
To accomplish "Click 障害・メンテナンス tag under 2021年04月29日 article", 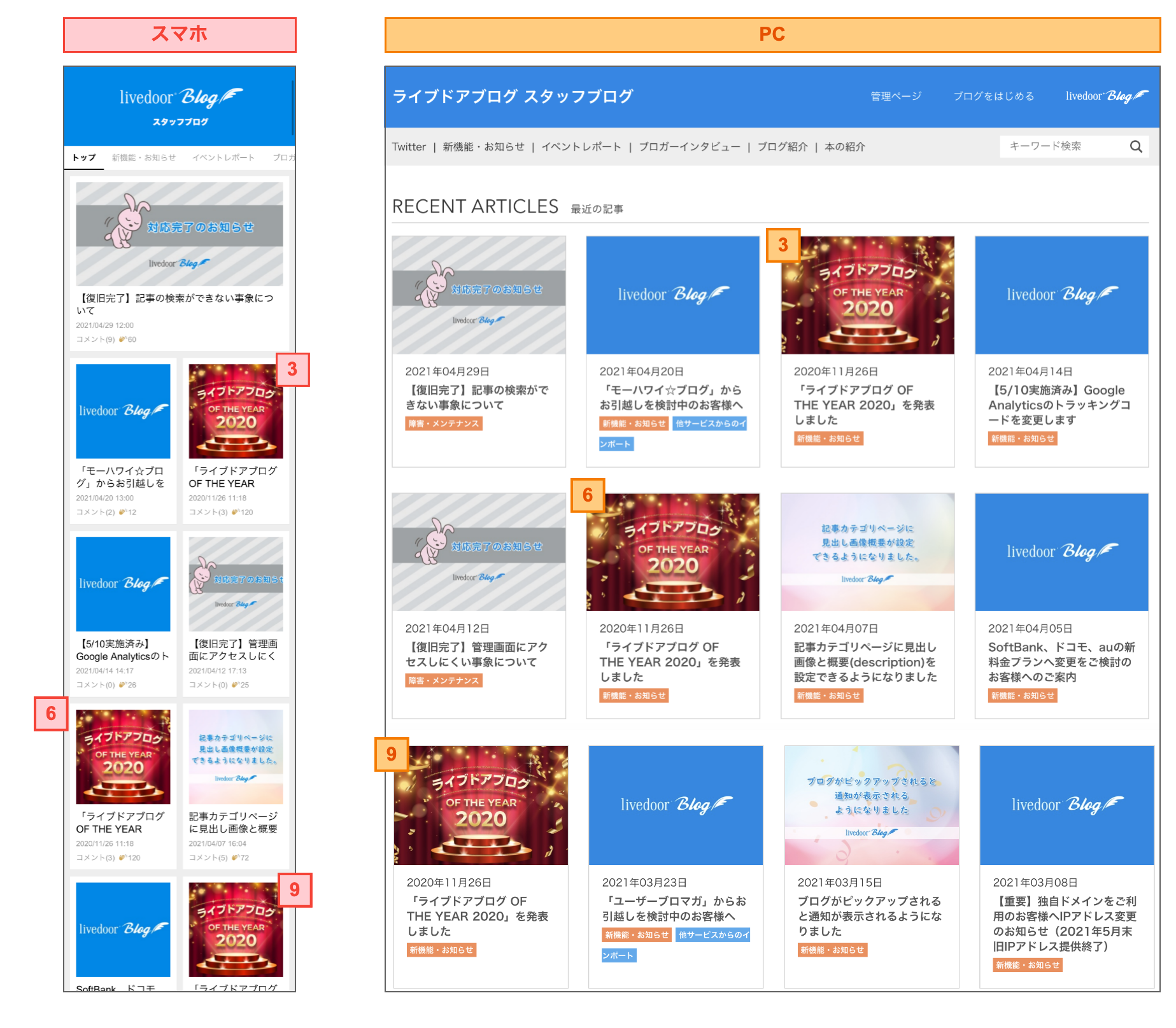I will tap(444, 423).
